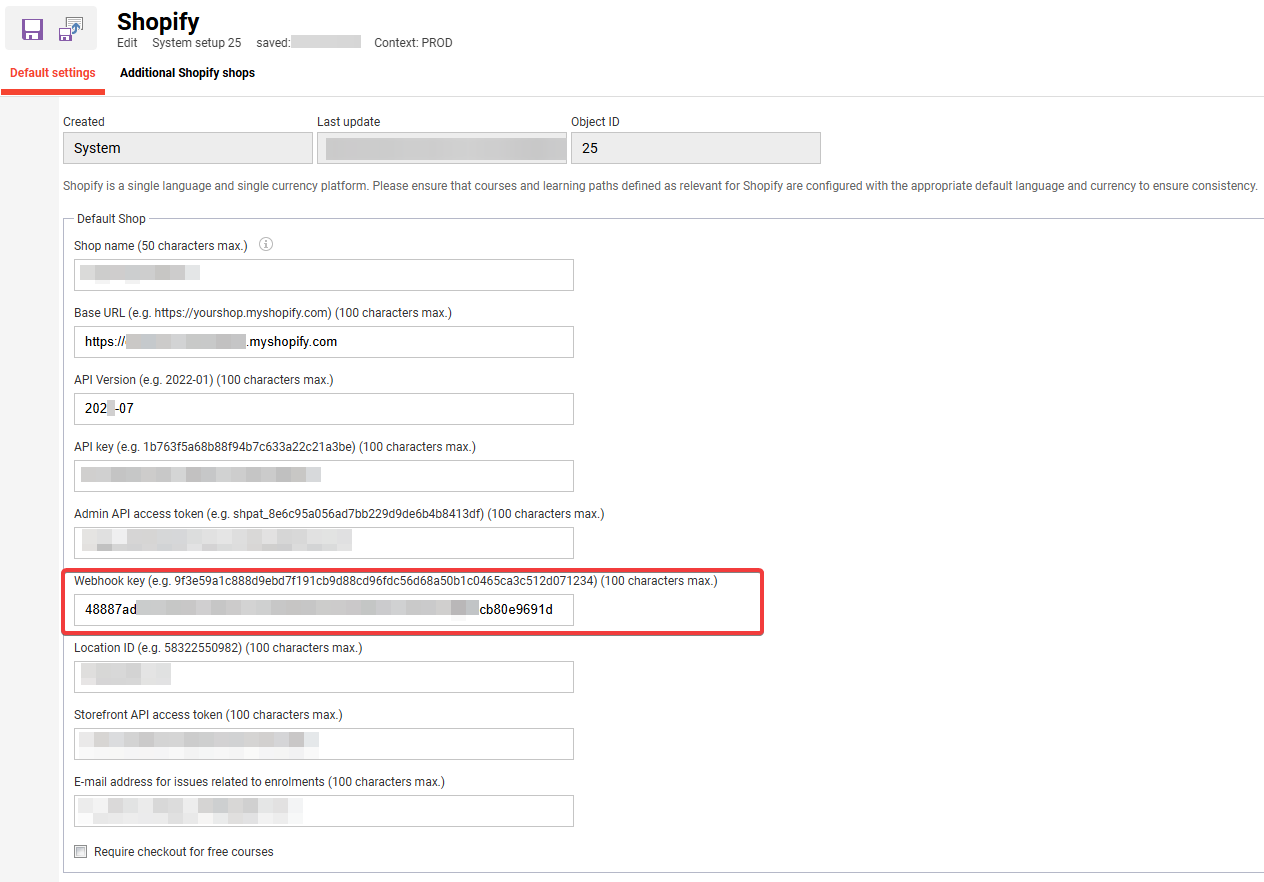Click inside the Shop name input field
Image resolution: width=1264 pixels, height=882 pixels.
[323, 275]
